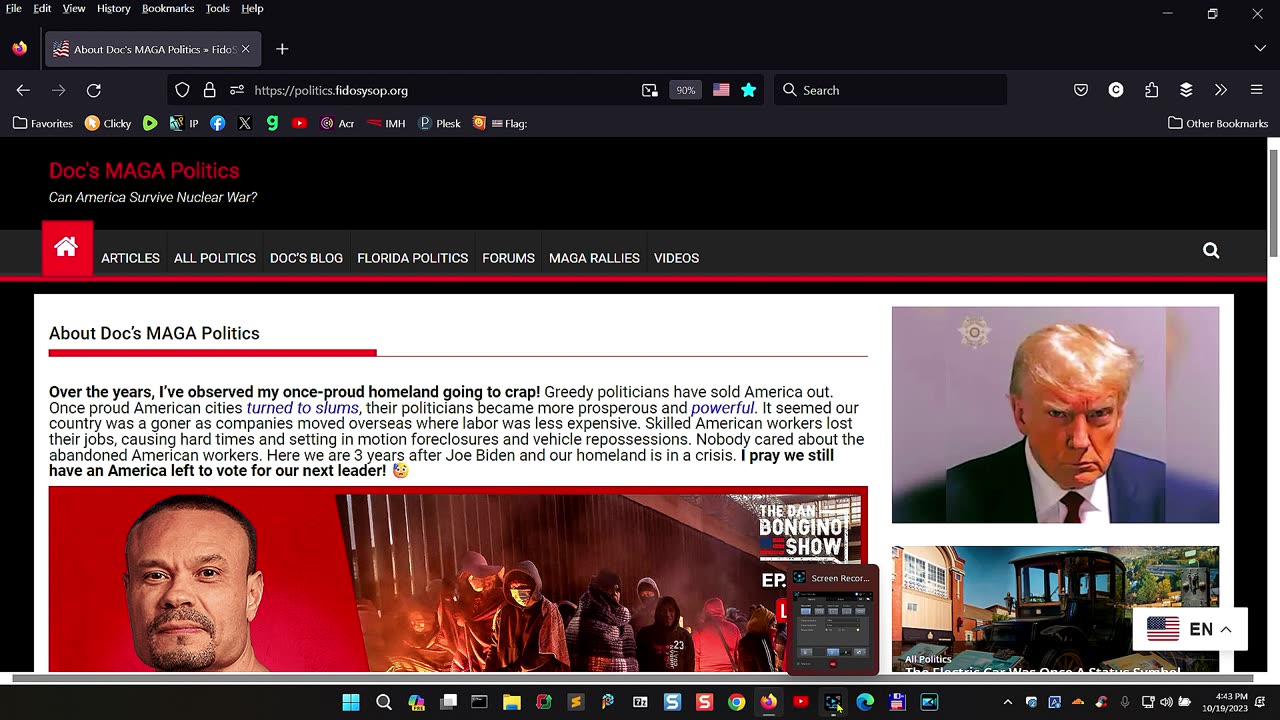Open the ALL POLITICS nav item
The height and width of the screenshot is (720, 1280).
pyautogui.click(x=215, y=258)
